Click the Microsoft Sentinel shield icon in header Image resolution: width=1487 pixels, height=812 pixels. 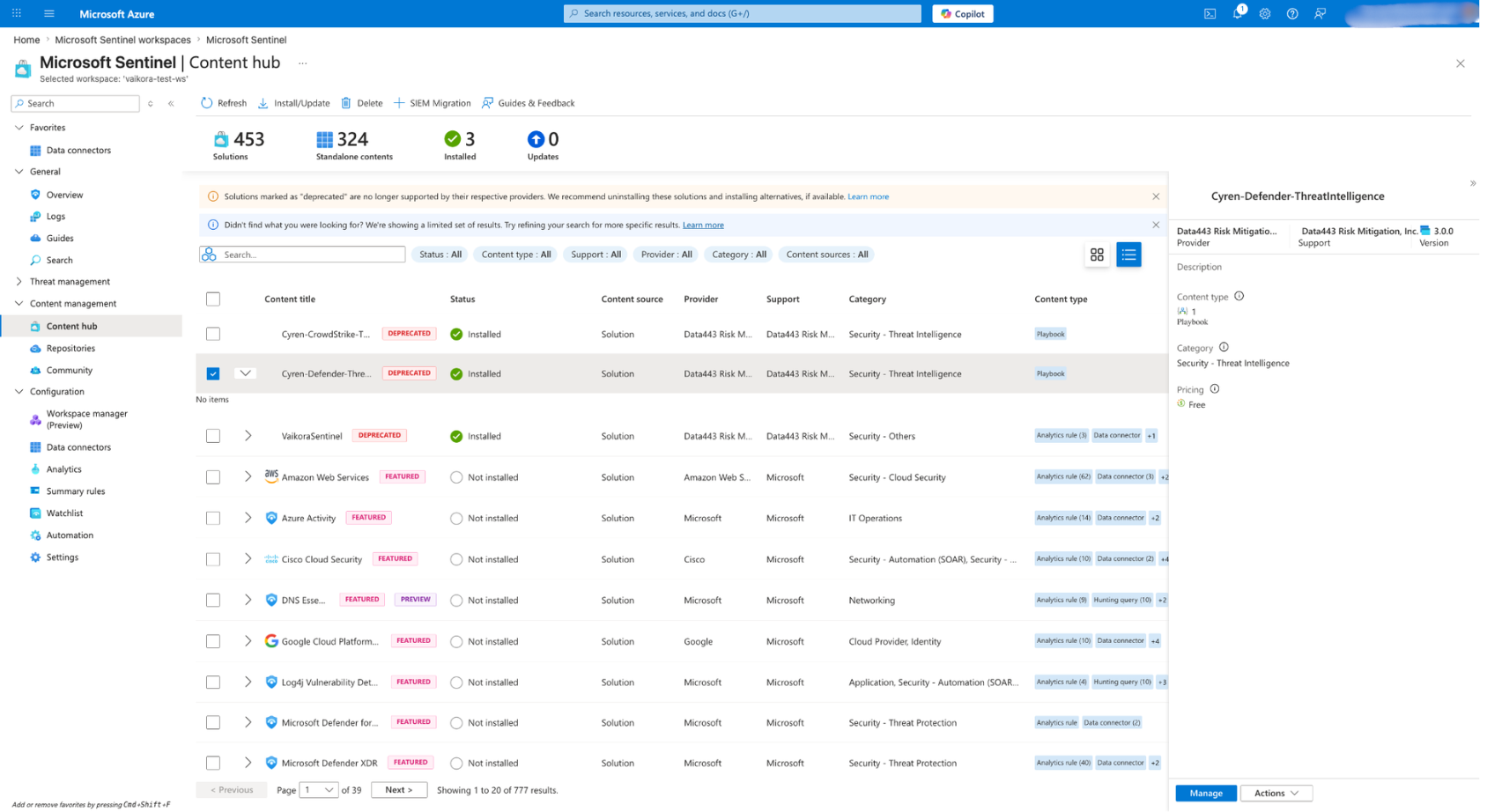point(23,68)
